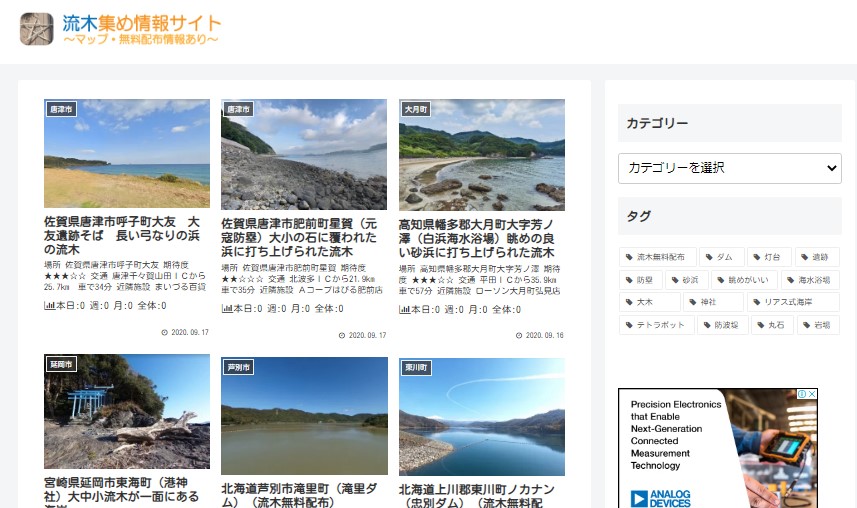
Task: Open article title 宮崎県延岡市東海町
Action: pyautogui.click(x=122, y=492)
